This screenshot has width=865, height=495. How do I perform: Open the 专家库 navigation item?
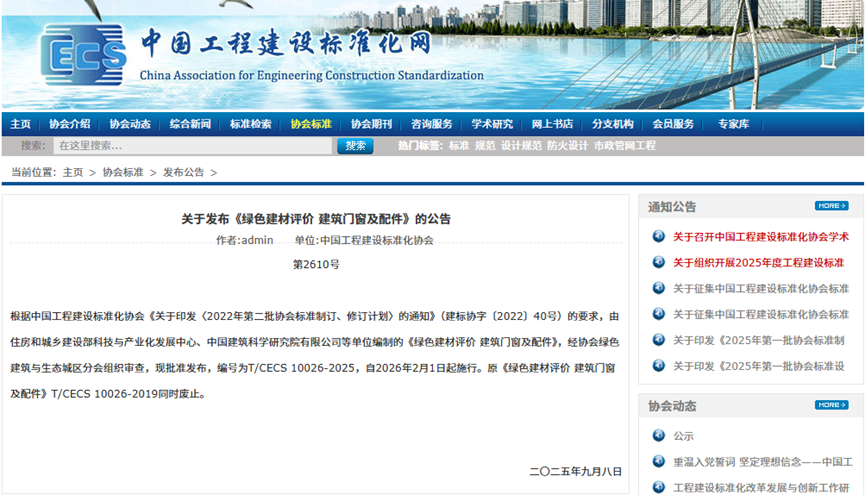(x=733, y=124)
